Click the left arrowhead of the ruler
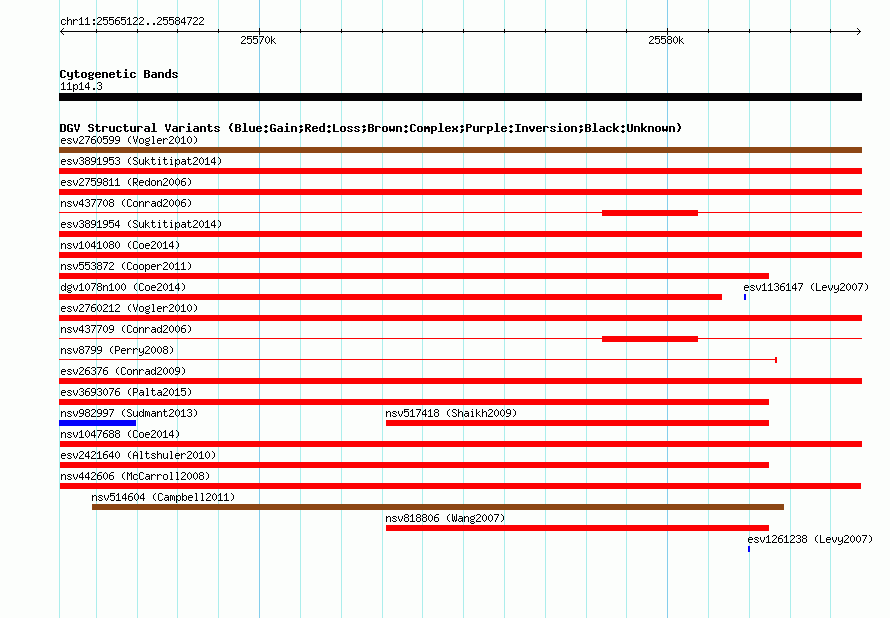The image size is (890, 618). [x=62, y=31]
